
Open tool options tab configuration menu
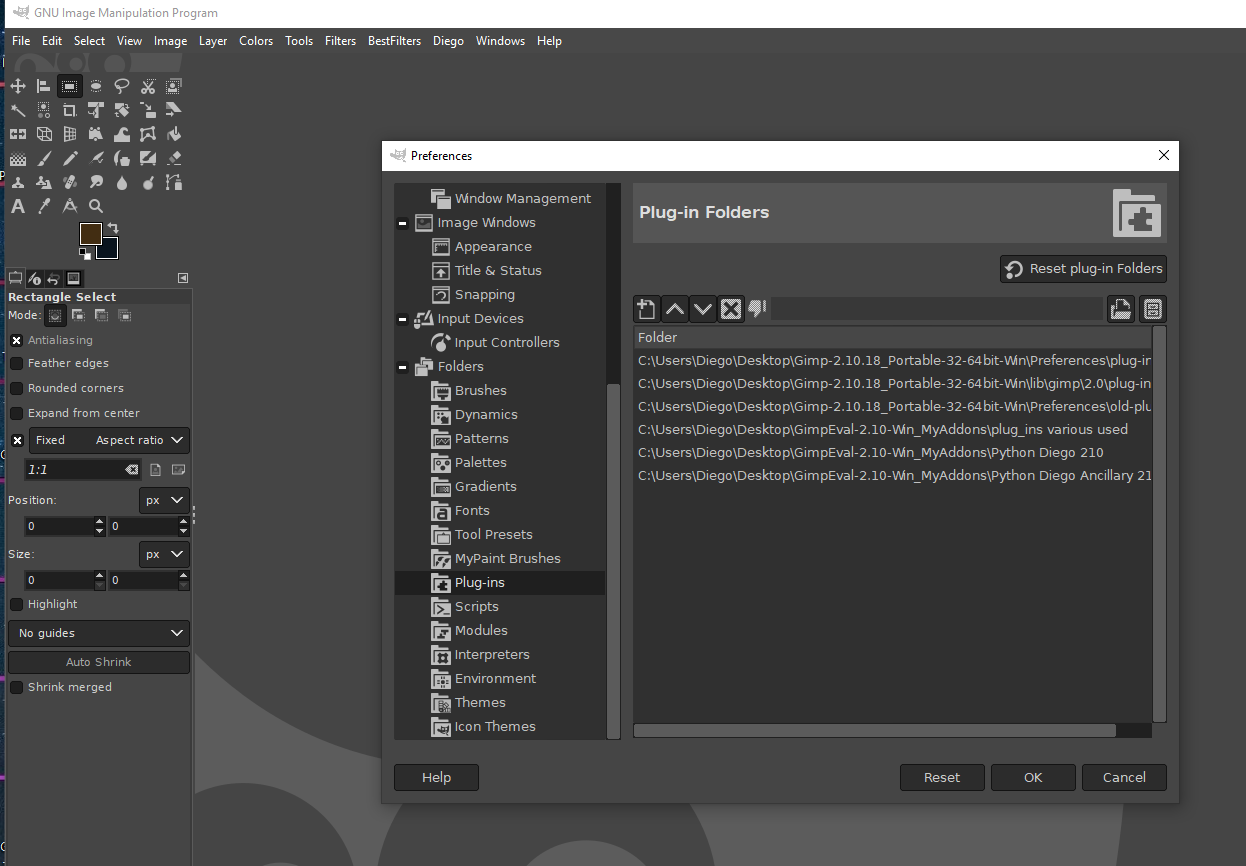[x=183, y=277]
